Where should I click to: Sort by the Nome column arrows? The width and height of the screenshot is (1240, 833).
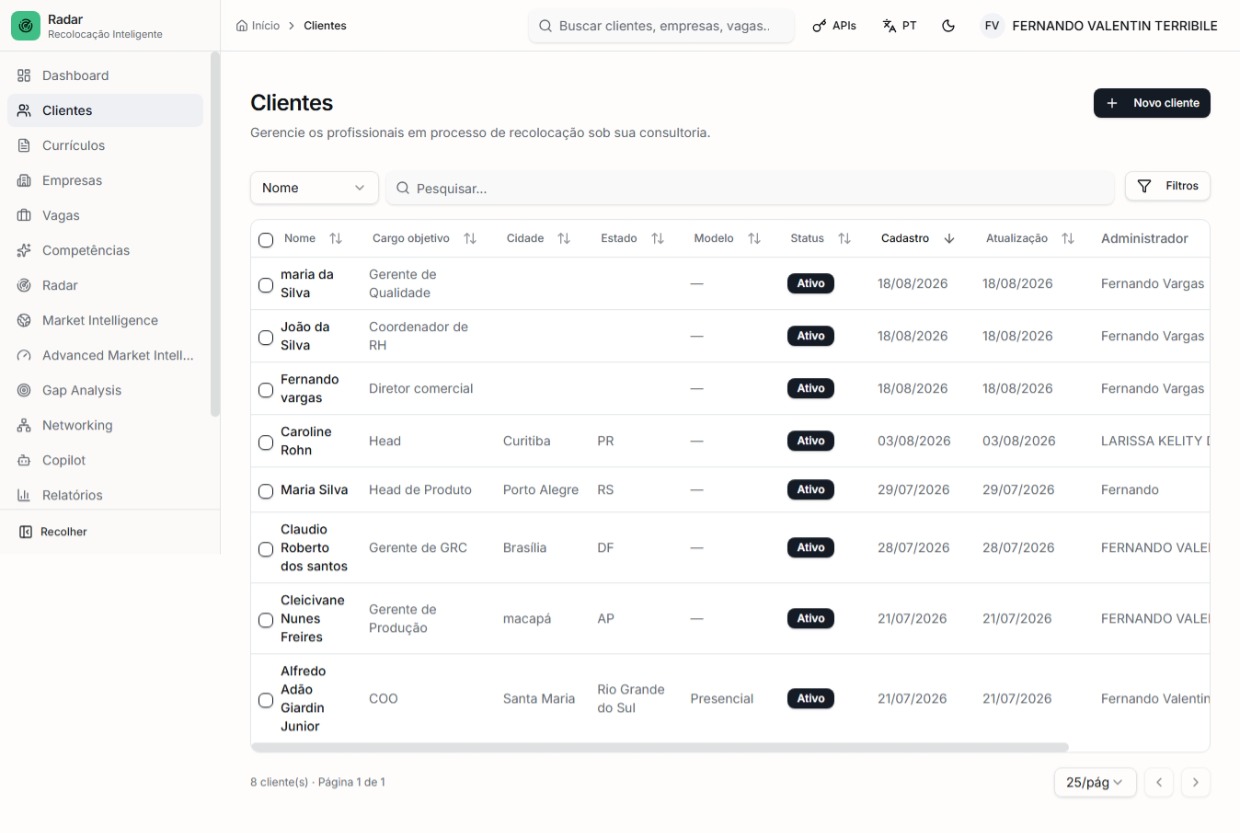[336, 239]
